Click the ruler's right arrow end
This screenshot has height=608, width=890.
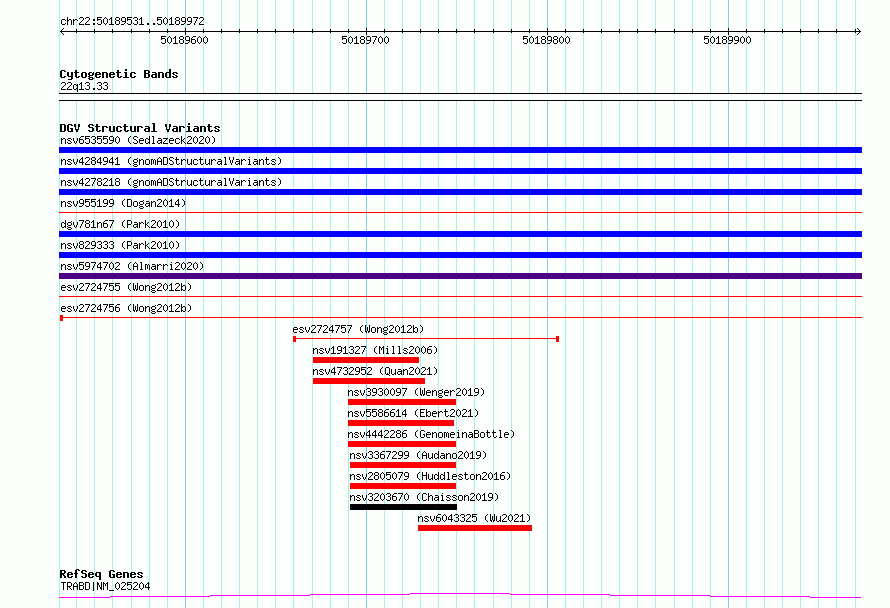coord(859,32)
